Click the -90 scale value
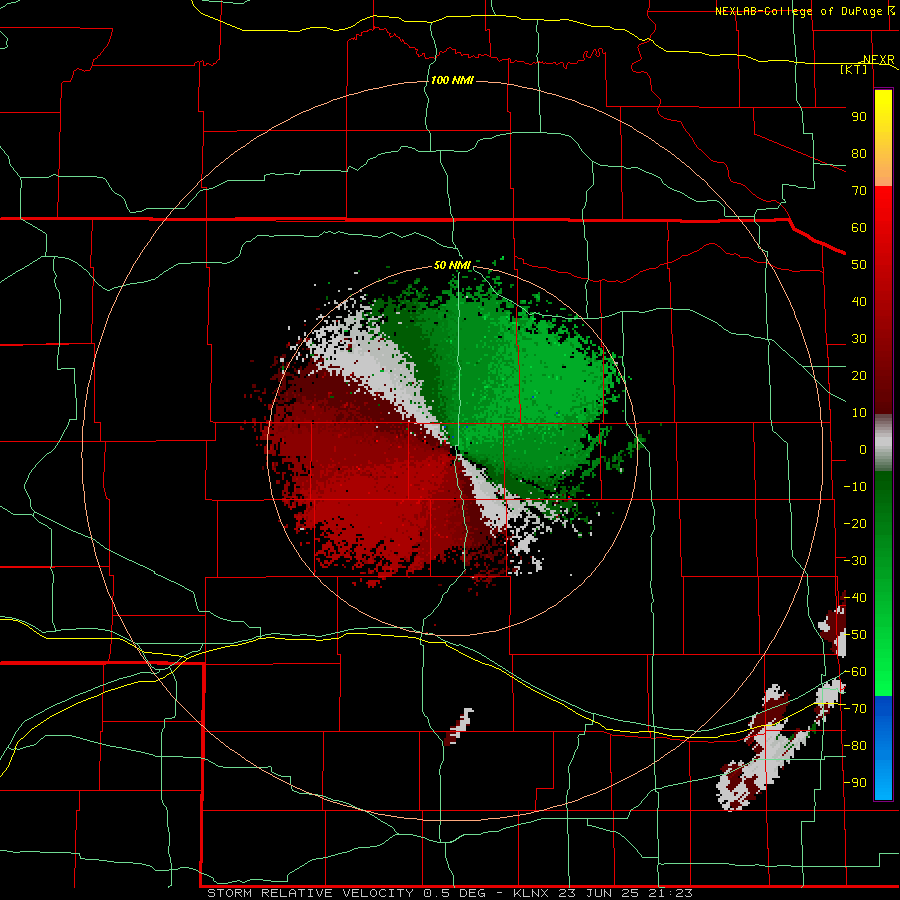 [855, 783]
